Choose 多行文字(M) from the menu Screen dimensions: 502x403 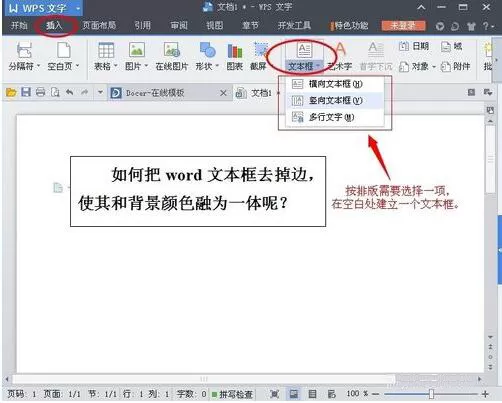(335, 117)
